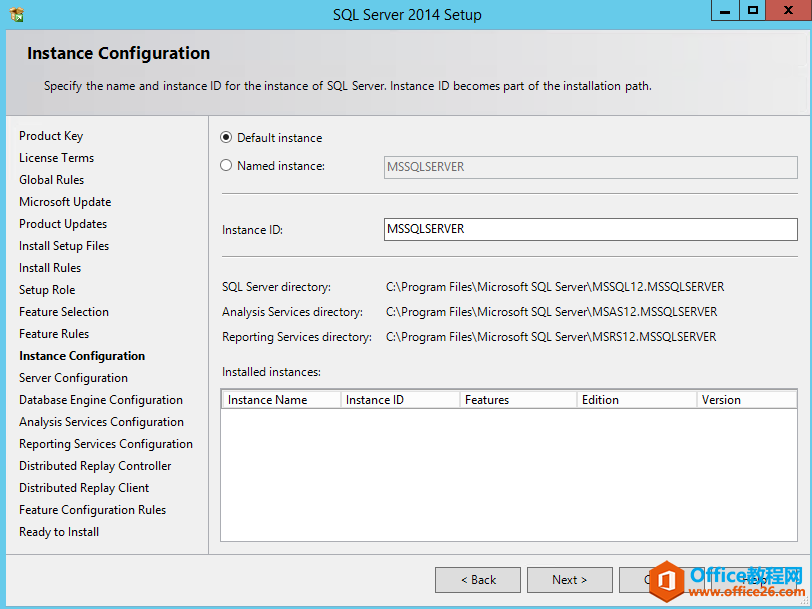The image size is (812, 609).
Task: Select the Default instance radio button
Action: pyautogui.click(x=226, y=137)
